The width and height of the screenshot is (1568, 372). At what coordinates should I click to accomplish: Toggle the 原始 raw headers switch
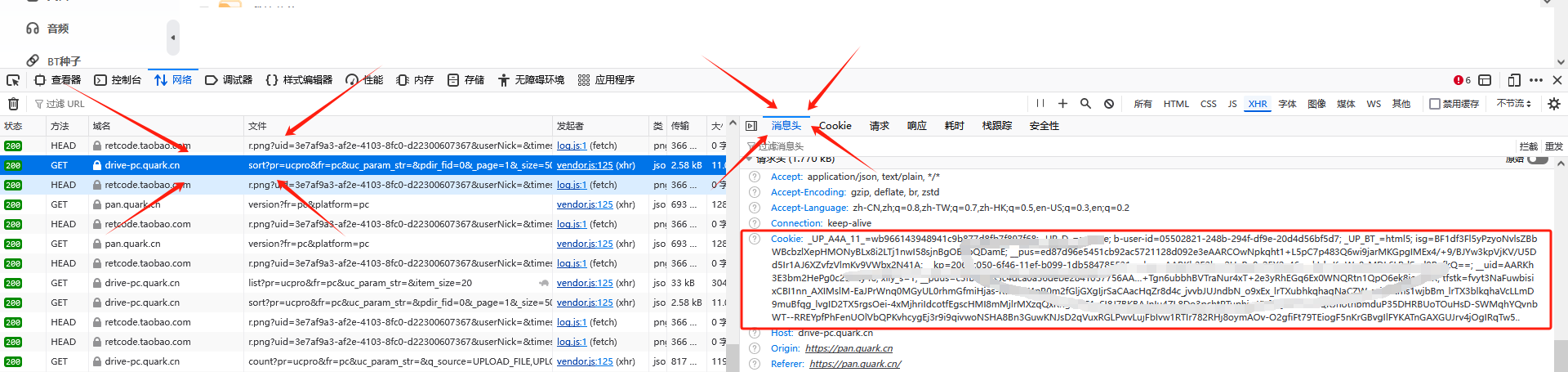[x=1539, y=159]
